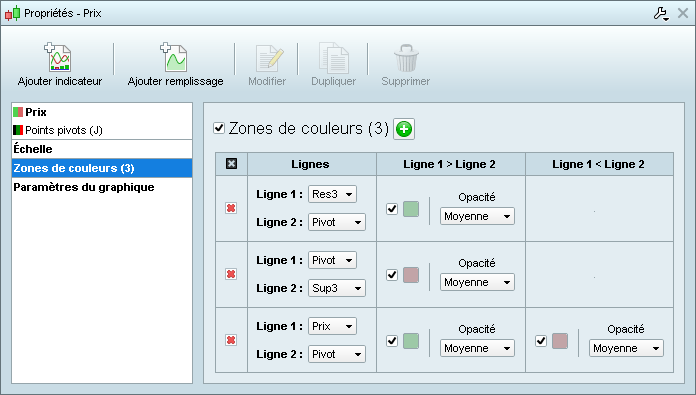Click the Zones de couleurs (3) heading

click(309, 128)
